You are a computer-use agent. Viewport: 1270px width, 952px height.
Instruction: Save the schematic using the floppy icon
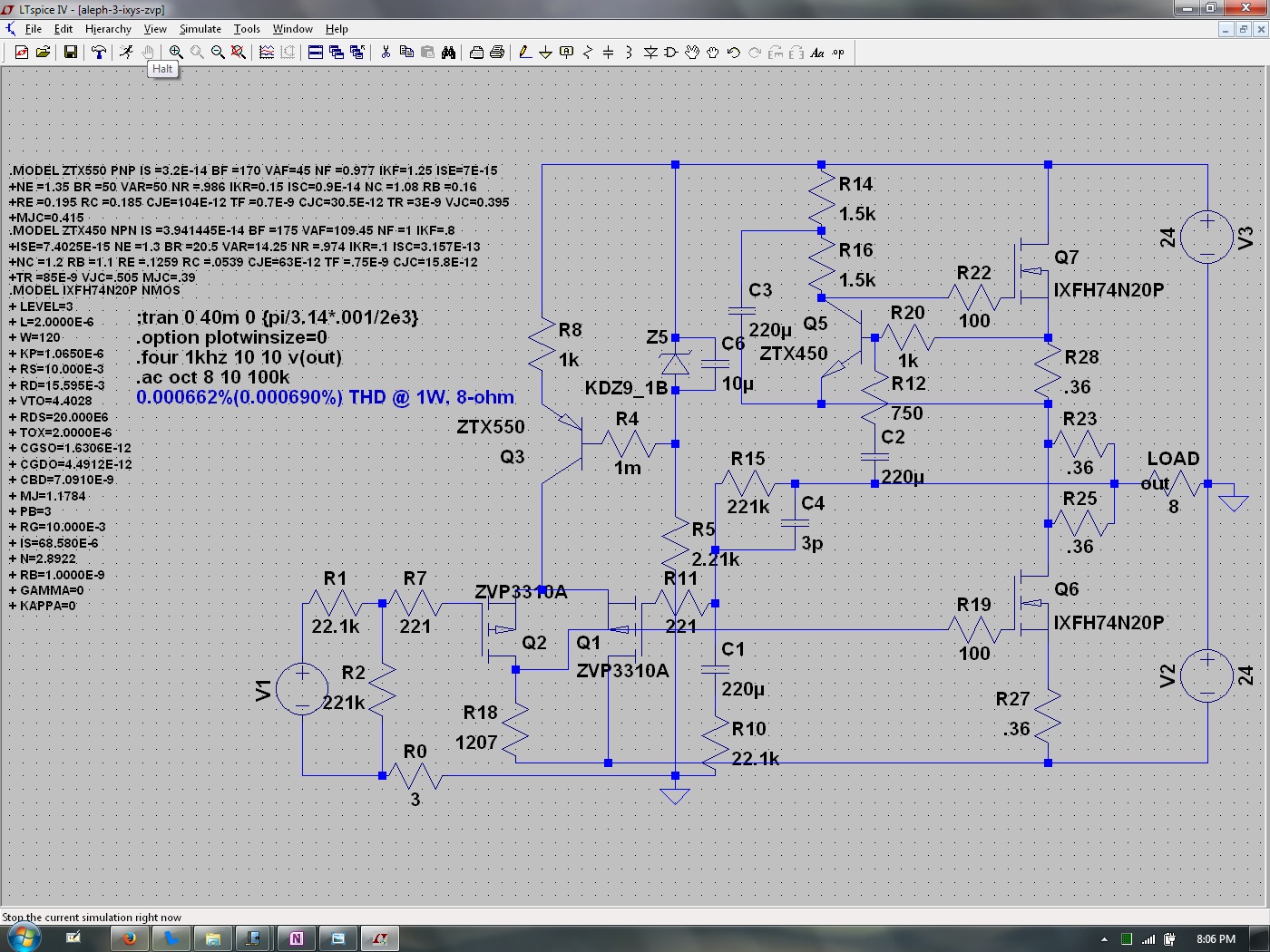click(70, 53)
